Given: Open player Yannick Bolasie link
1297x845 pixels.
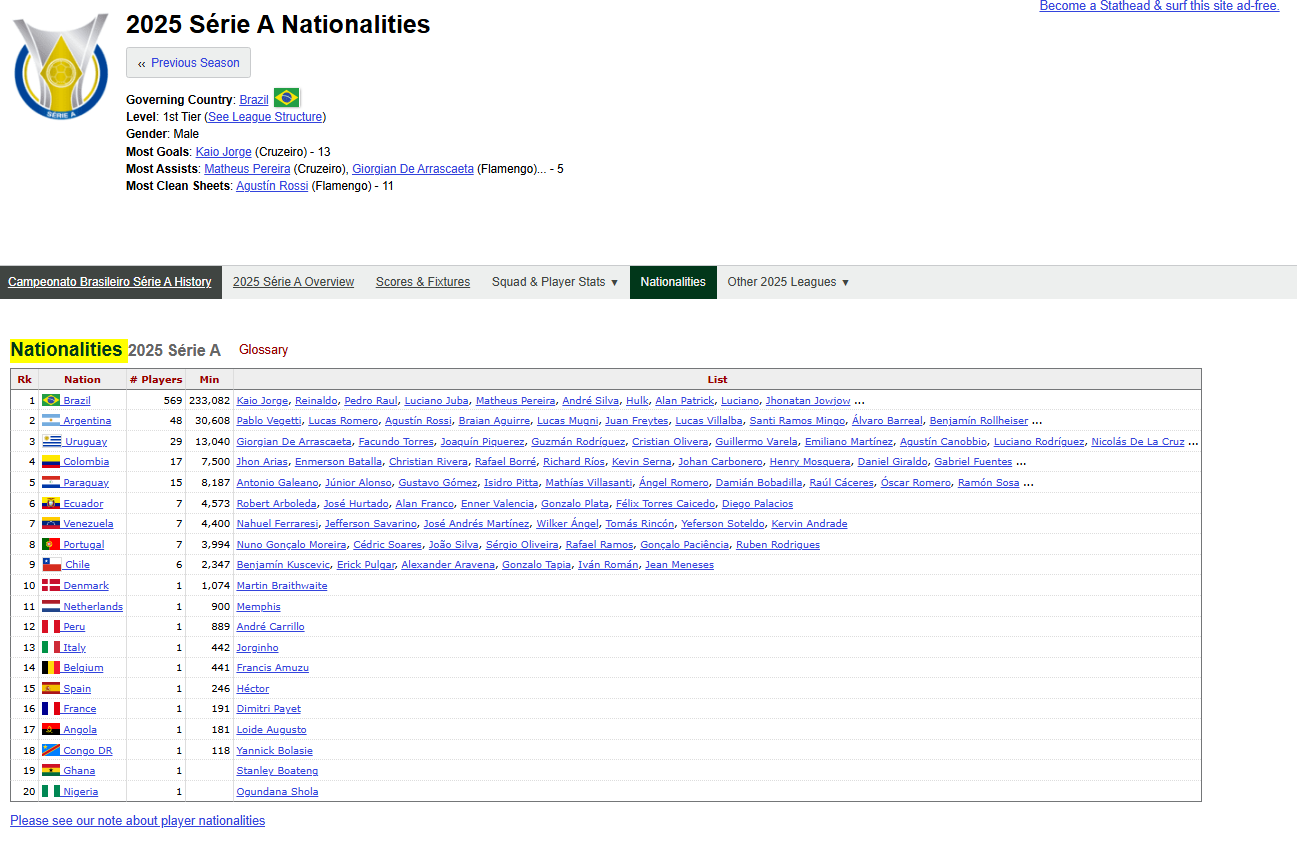Looking at the screenshot, I should click(275, 750).
